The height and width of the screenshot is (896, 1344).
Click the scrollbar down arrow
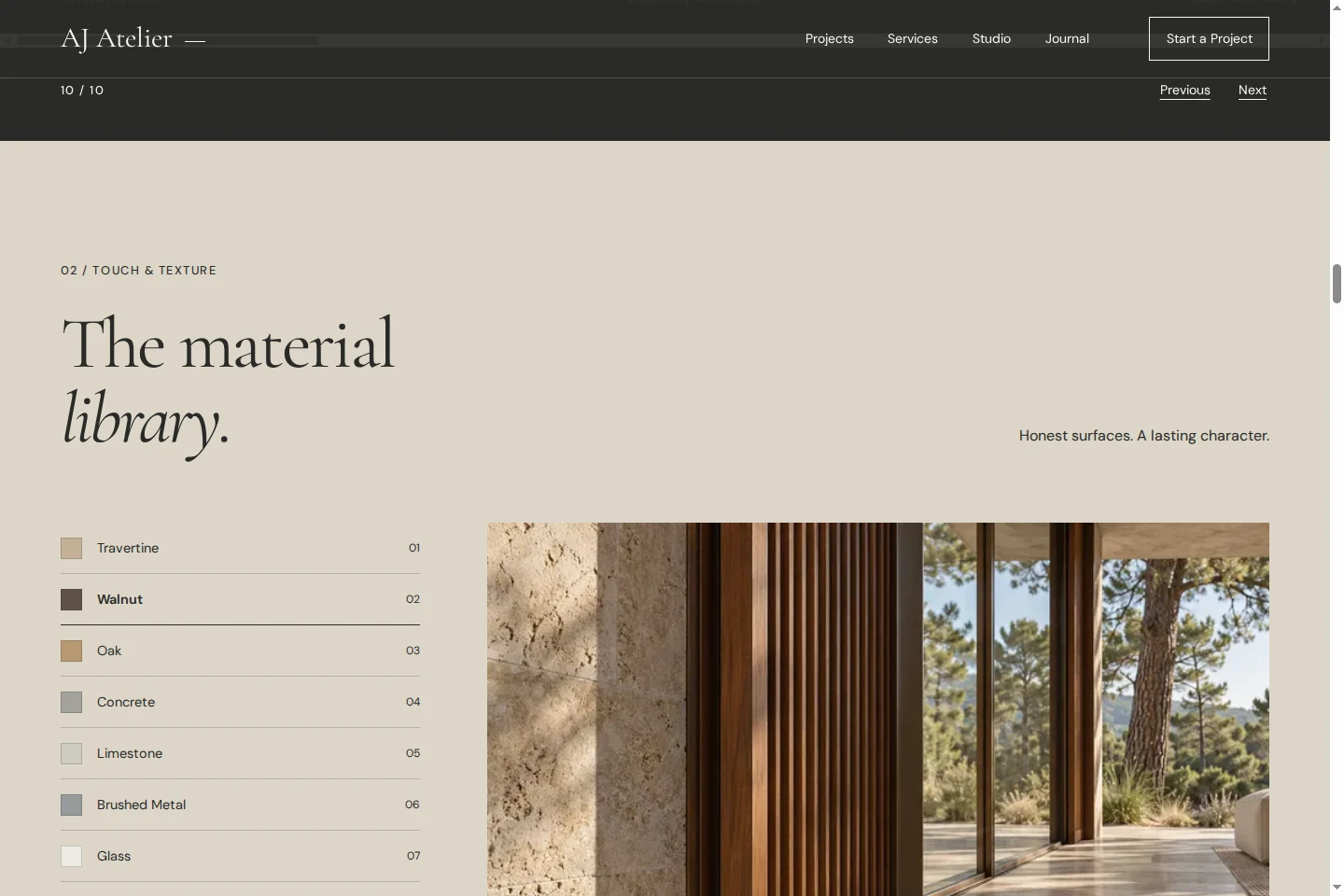[x=1337, y=887]
